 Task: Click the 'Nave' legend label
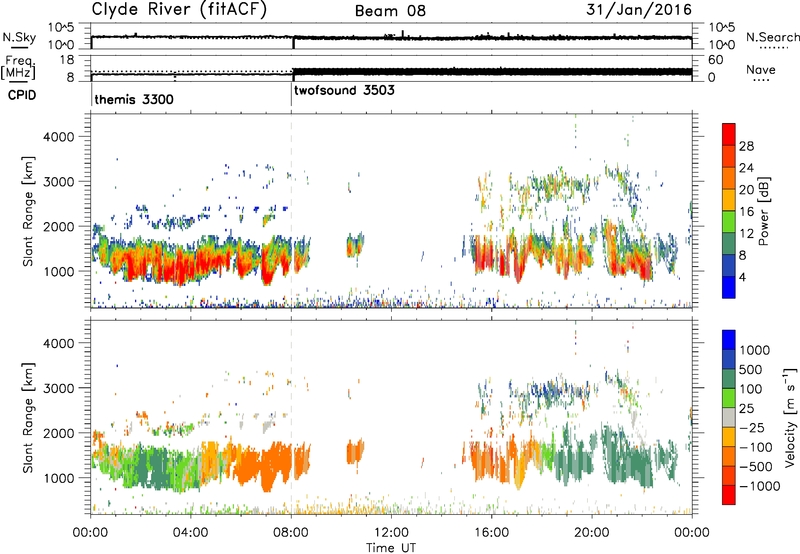pyautogui.click(x=761, y=69)
